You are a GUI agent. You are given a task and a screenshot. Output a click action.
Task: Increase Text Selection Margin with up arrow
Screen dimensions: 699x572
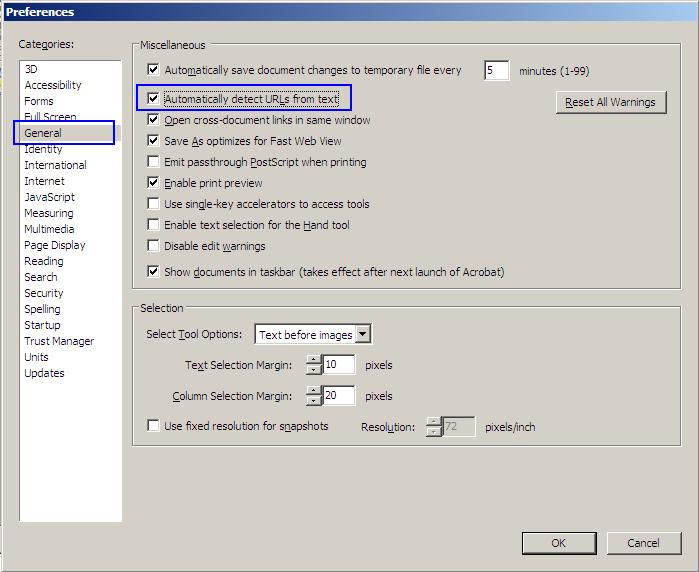[313, 360]
